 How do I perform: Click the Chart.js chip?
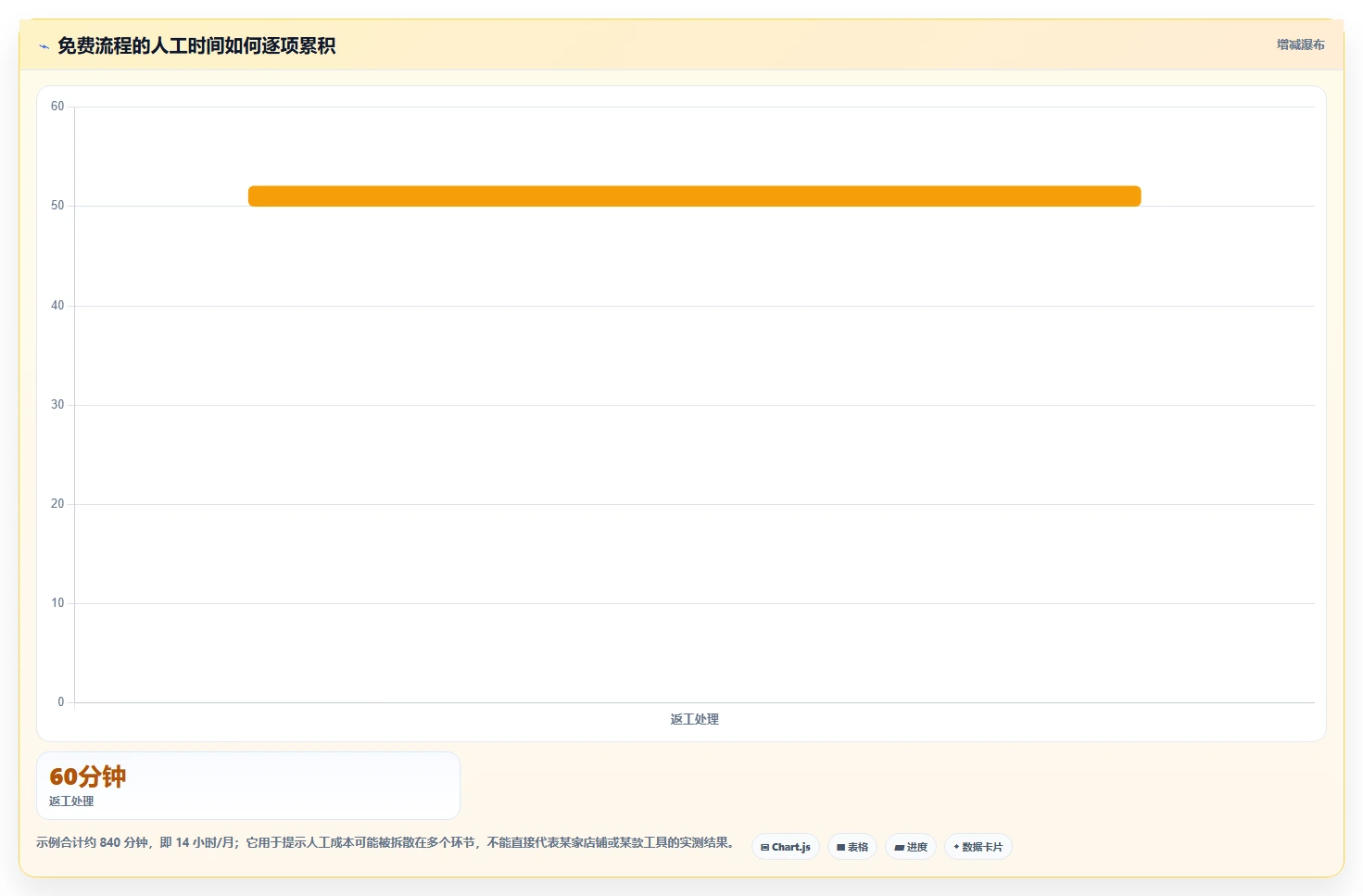coord(785,847)
